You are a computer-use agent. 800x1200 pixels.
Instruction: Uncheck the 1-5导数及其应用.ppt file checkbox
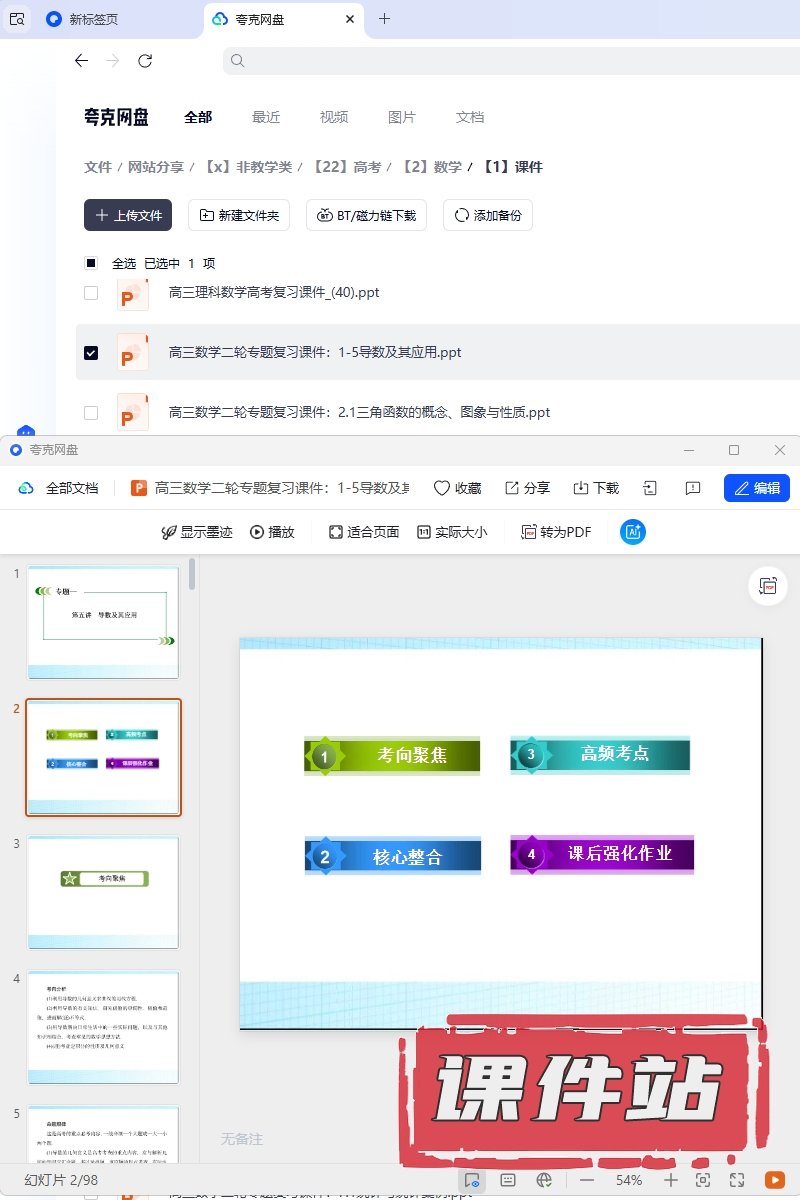click(91, 353)
